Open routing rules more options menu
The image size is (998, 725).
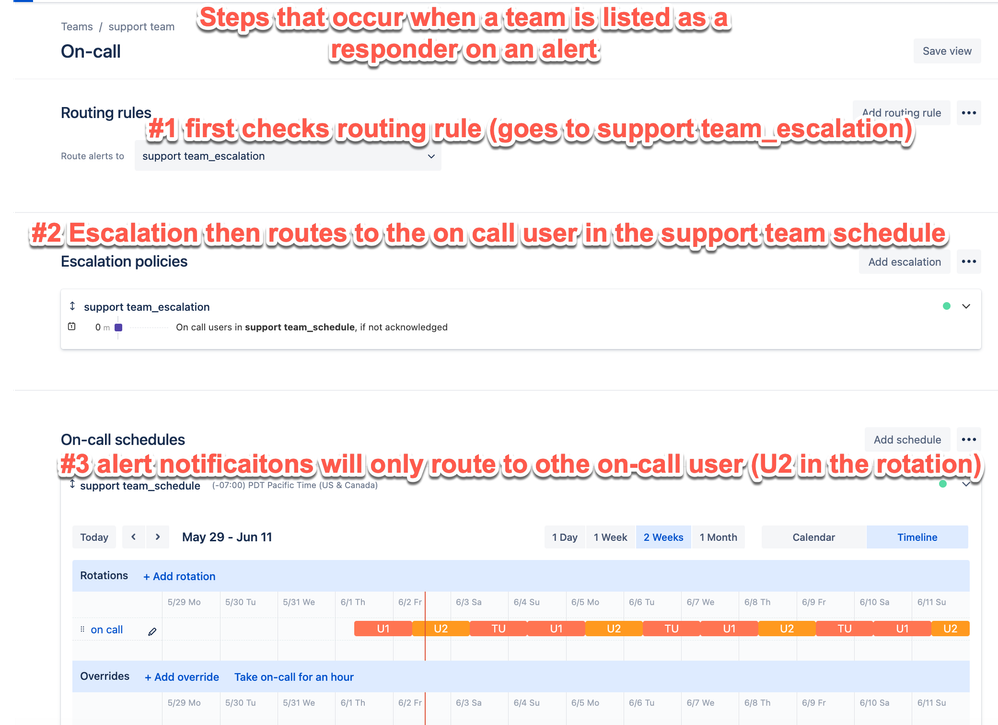click(x=969, y=113)
